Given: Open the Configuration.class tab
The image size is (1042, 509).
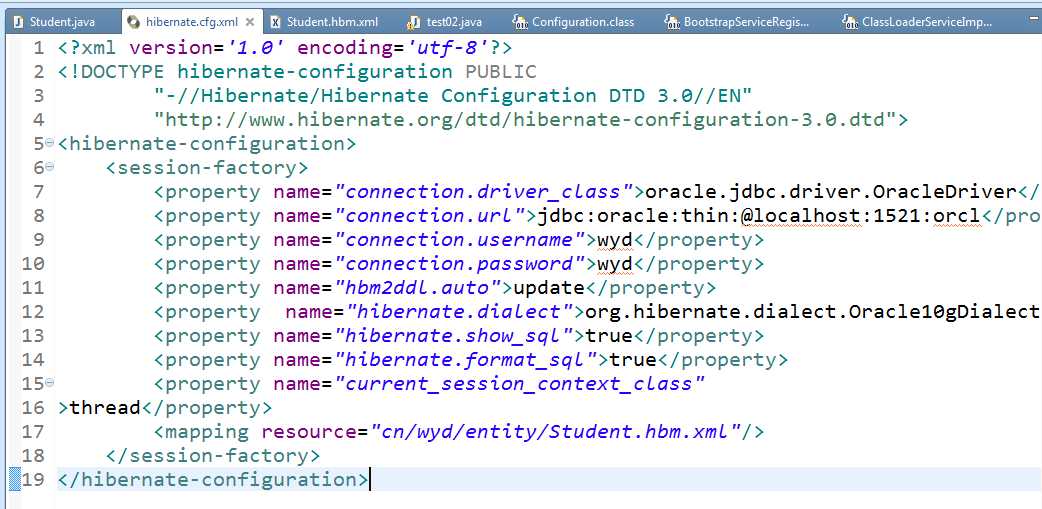Looking at the screenshot, I should coord(574,22).
